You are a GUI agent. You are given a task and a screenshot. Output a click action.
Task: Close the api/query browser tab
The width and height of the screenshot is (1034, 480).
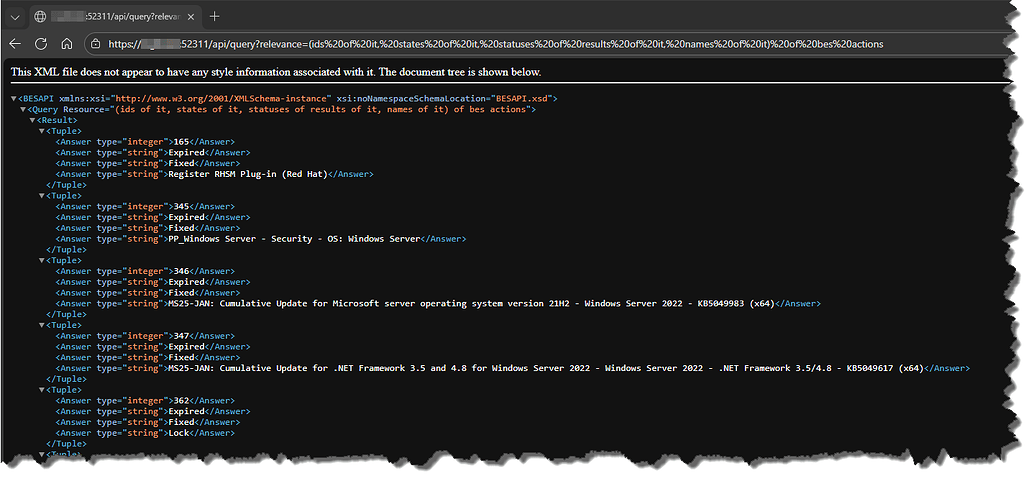pyautogui.click(x=189, y=16)
